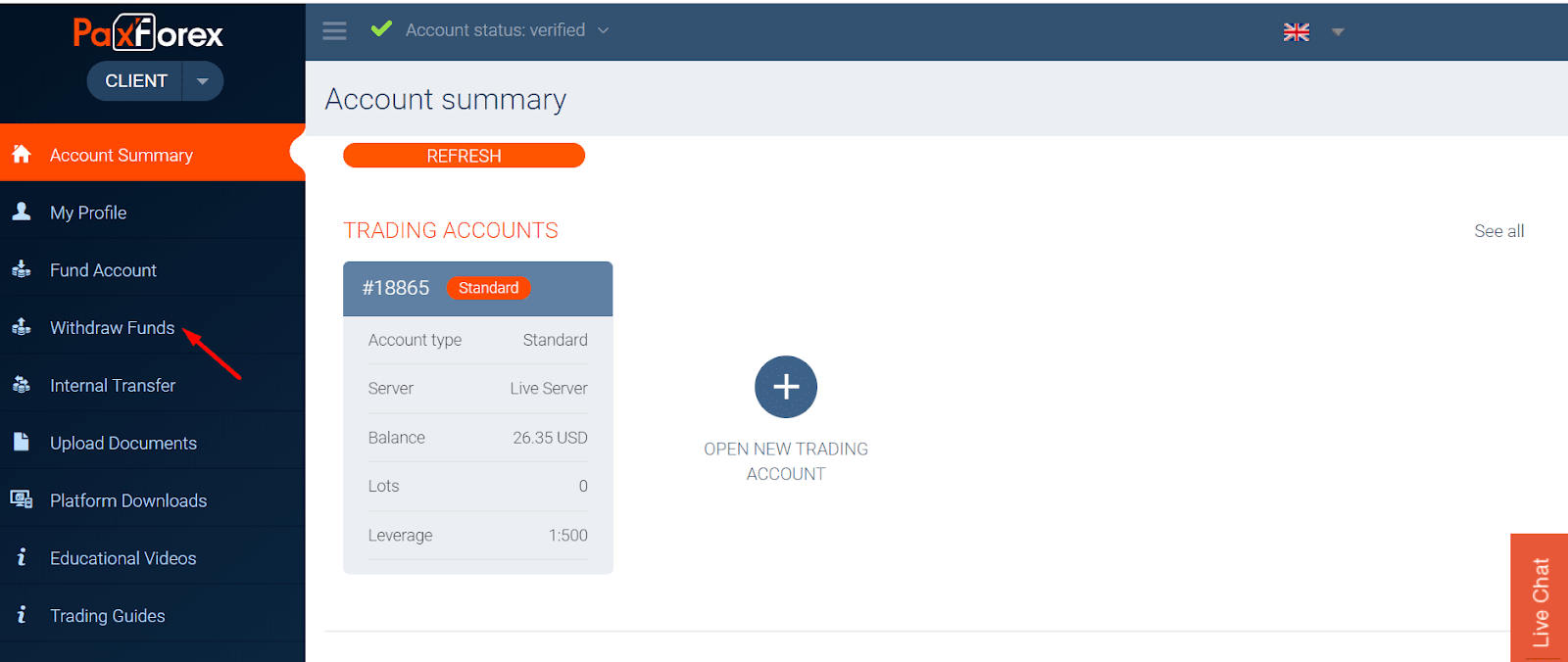Open Educational Videos

pos(153,558)
